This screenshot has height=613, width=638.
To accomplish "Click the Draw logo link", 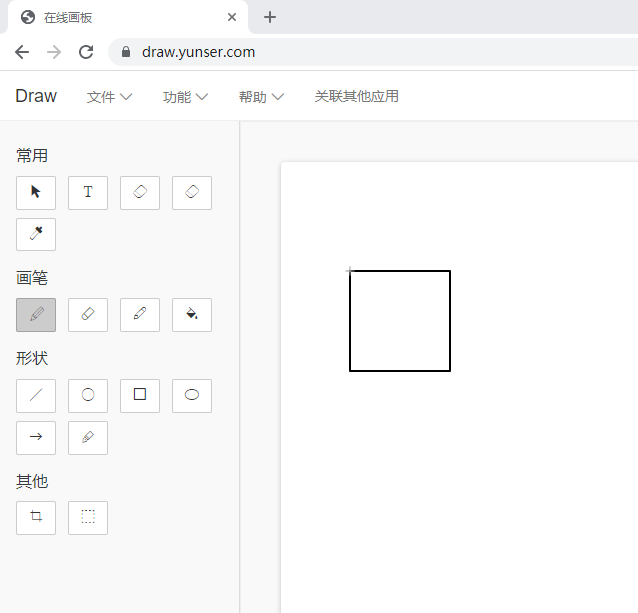I will (36, 96).
